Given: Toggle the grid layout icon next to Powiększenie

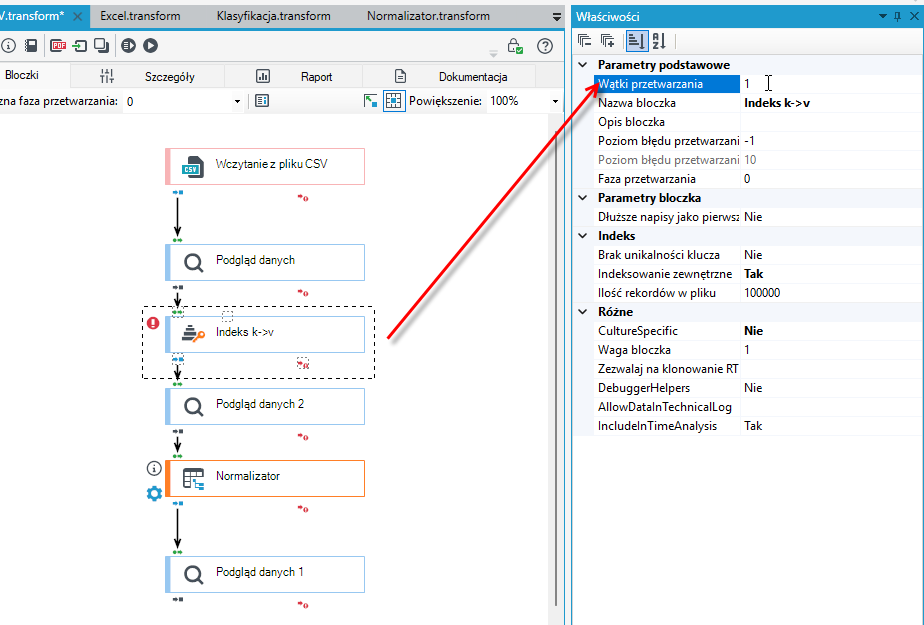Looking at the screenshot, I should 394,101.
